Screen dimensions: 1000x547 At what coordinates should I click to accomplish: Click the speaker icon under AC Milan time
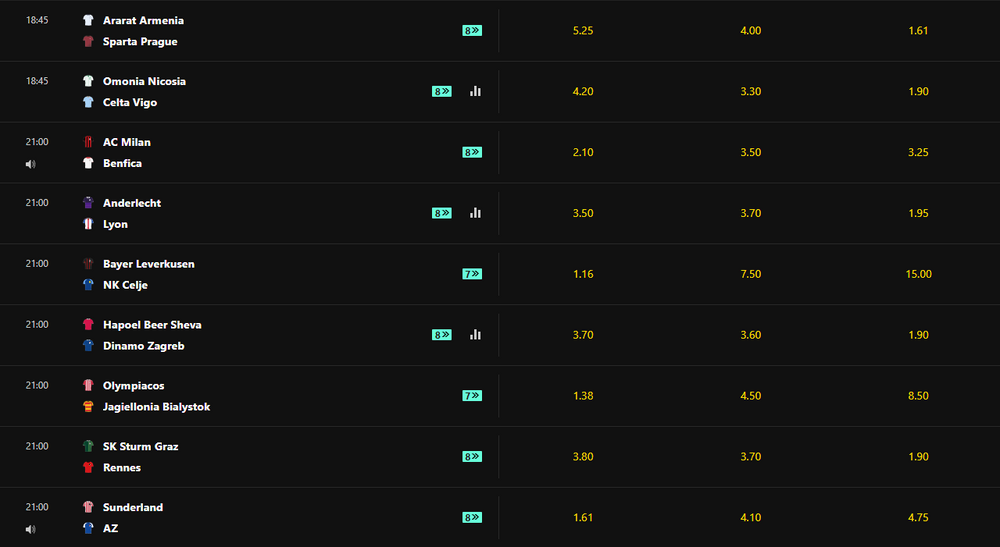click(31, 164)
